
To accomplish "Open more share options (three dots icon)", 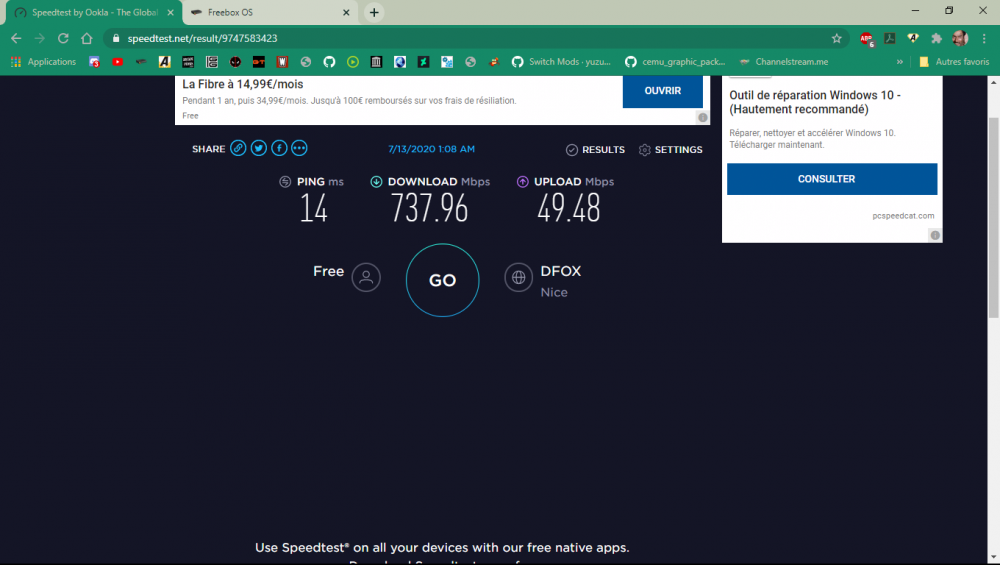I will [299, 149].
